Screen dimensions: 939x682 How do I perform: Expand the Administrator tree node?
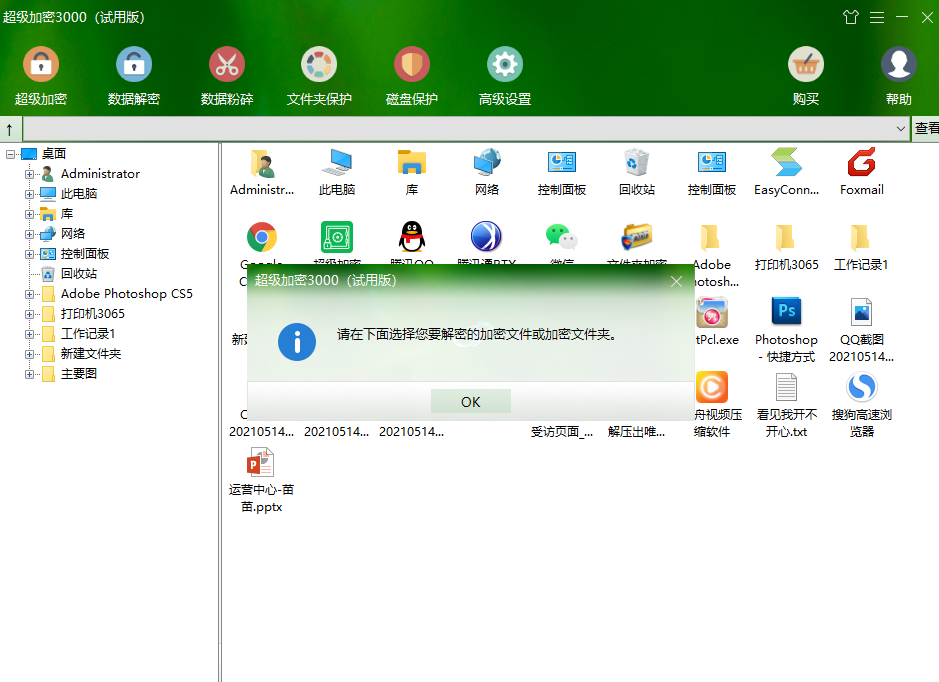(x=29, y=174)
